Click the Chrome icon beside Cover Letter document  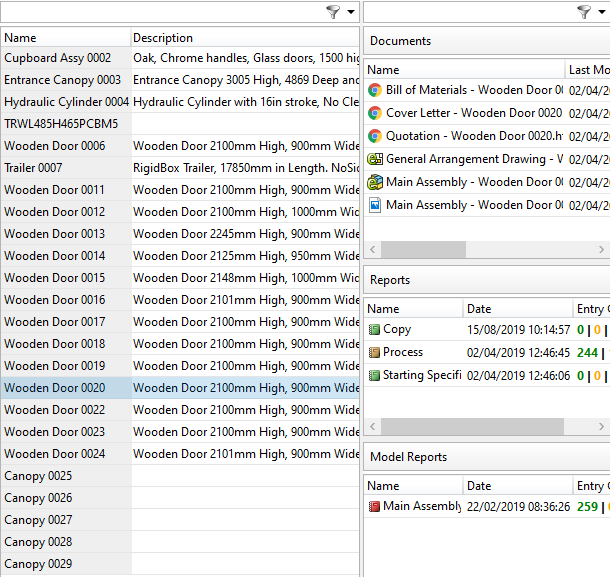[375, 114]
